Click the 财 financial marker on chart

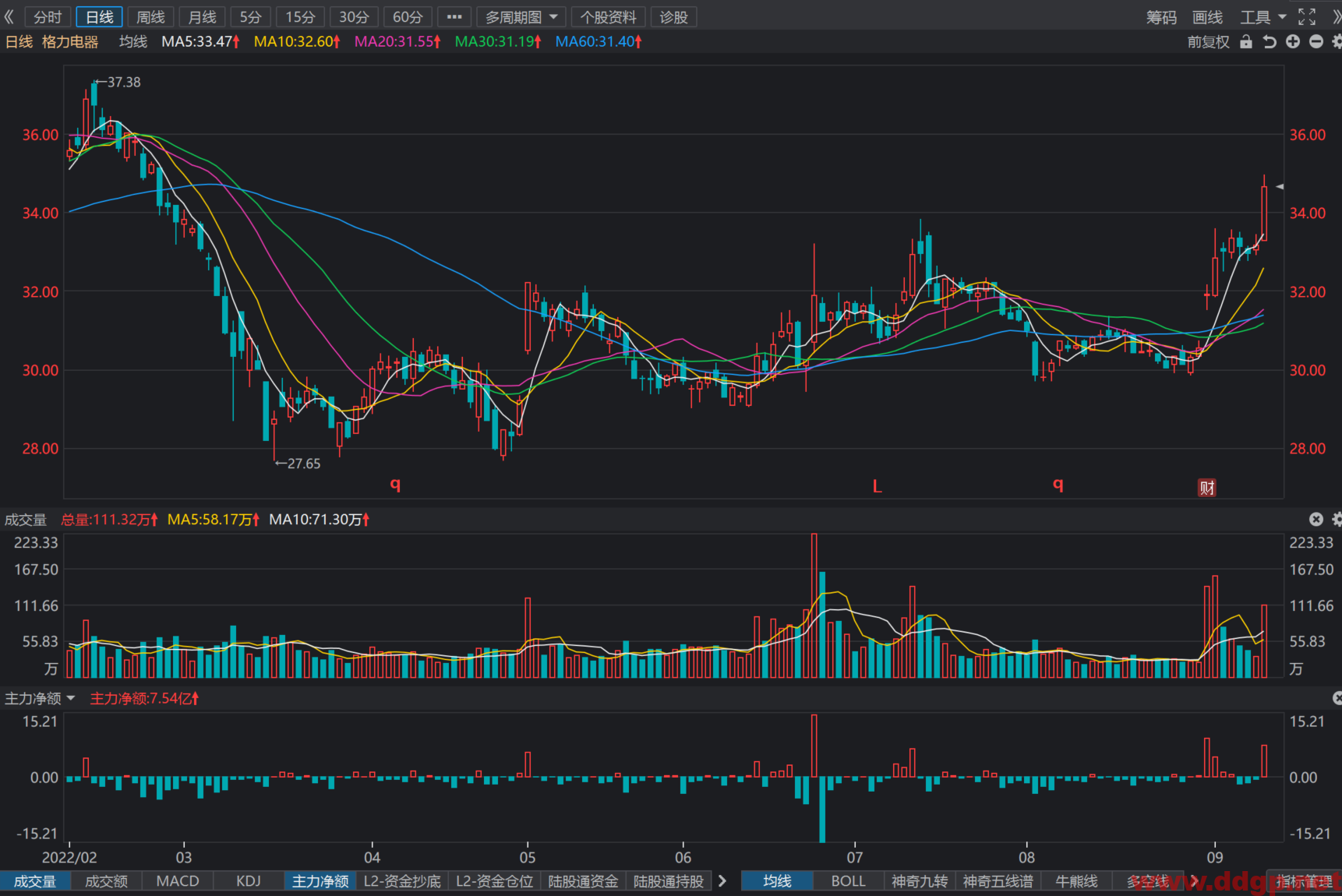click(x=1206, y=488)
